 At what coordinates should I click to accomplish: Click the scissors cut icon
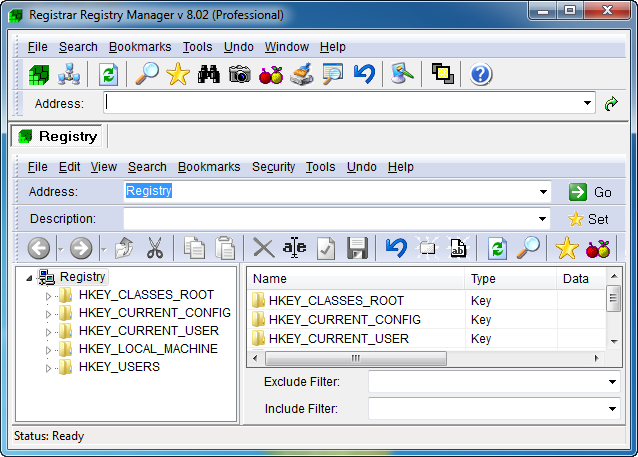(154, 248)
